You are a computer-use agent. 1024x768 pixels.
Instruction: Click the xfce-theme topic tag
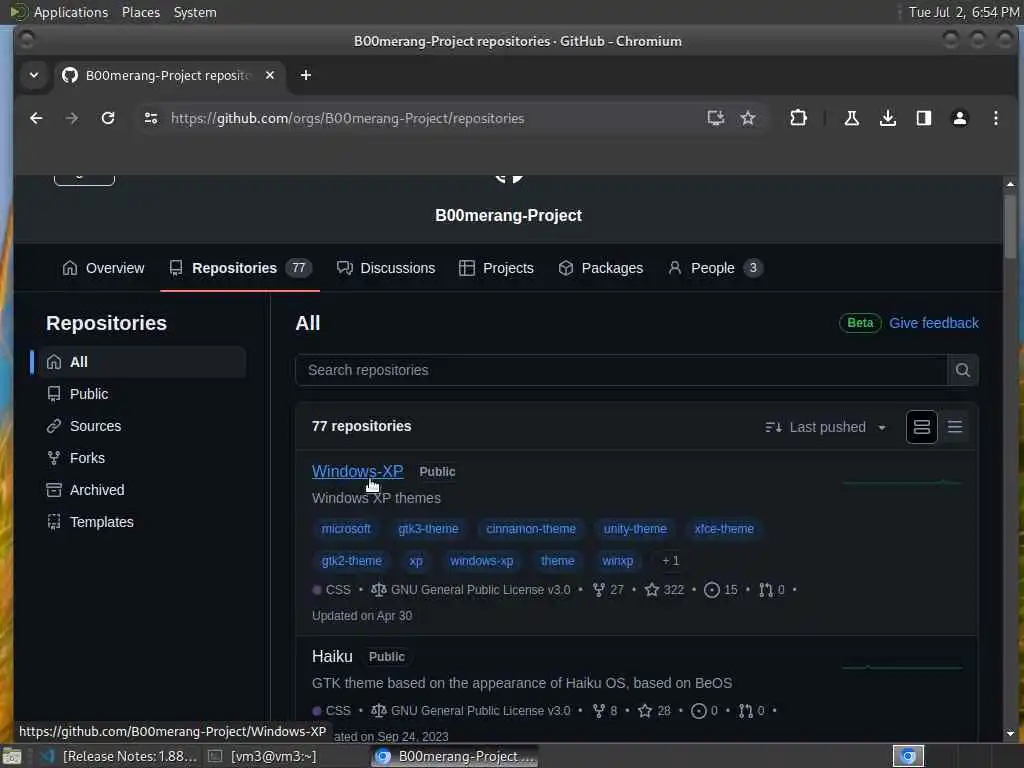(x=724, y=529)
